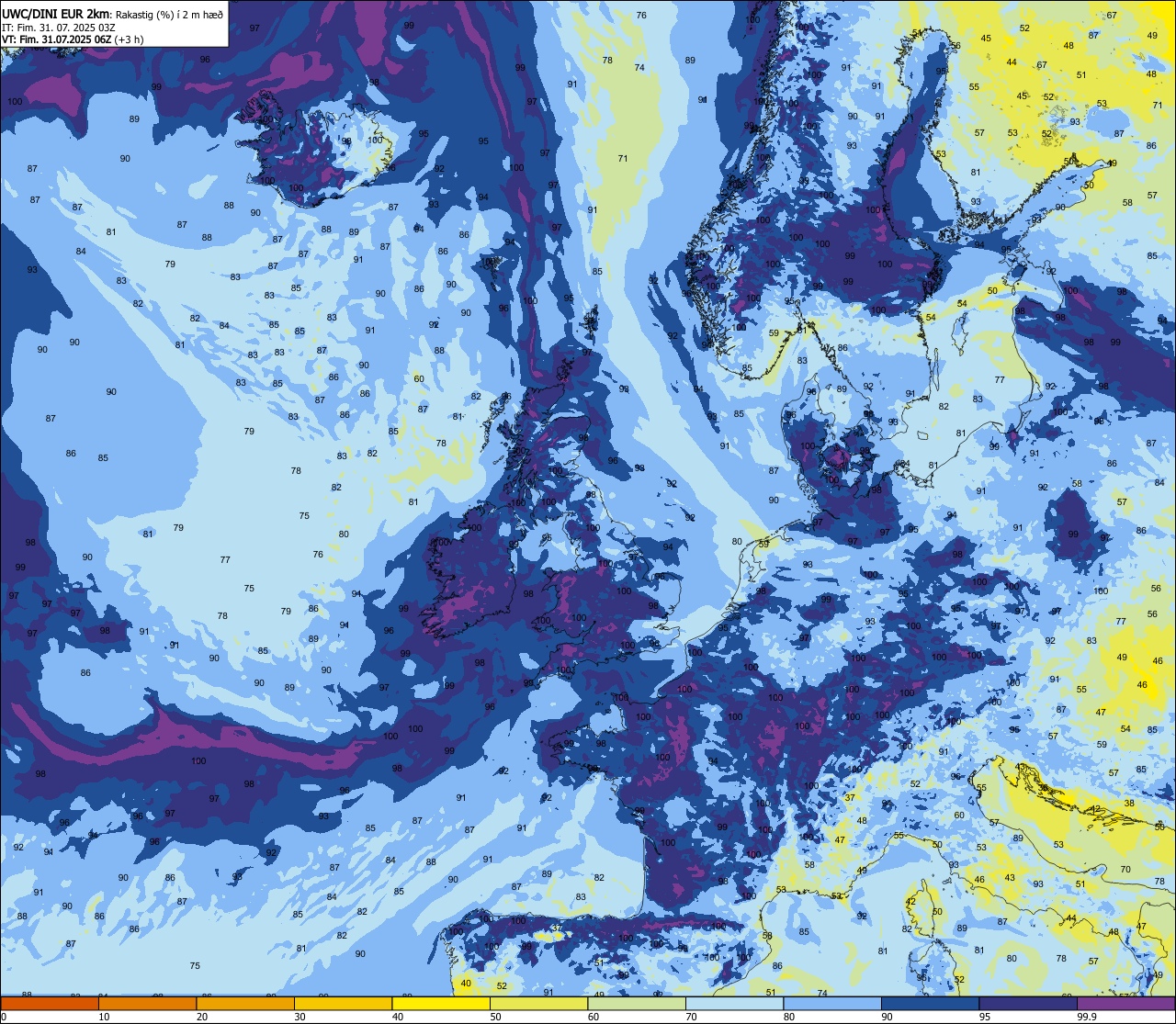Image resolution: width=1176 pixels, height=1024 pixels.
Task: Click the 95–99.9 navy legend swatch
Action: 1028,1003
